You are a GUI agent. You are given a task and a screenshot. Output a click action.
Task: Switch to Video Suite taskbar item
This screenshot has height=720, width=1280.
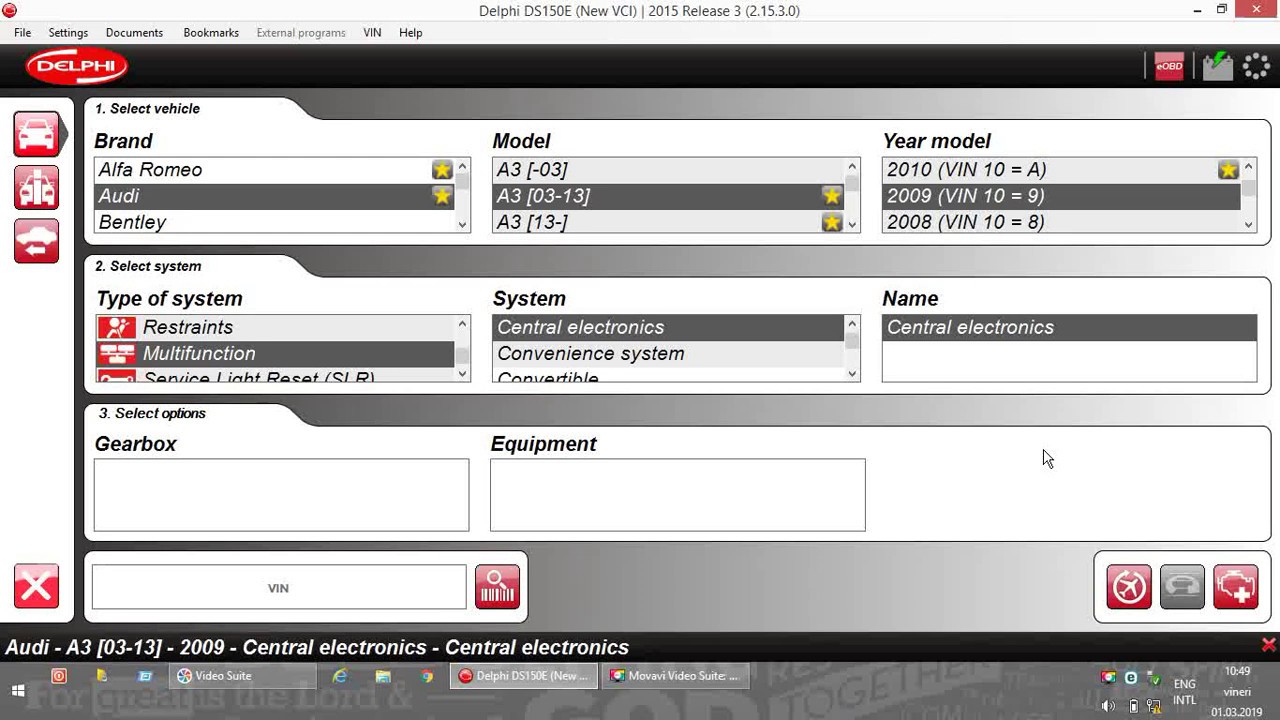[243, 676]
